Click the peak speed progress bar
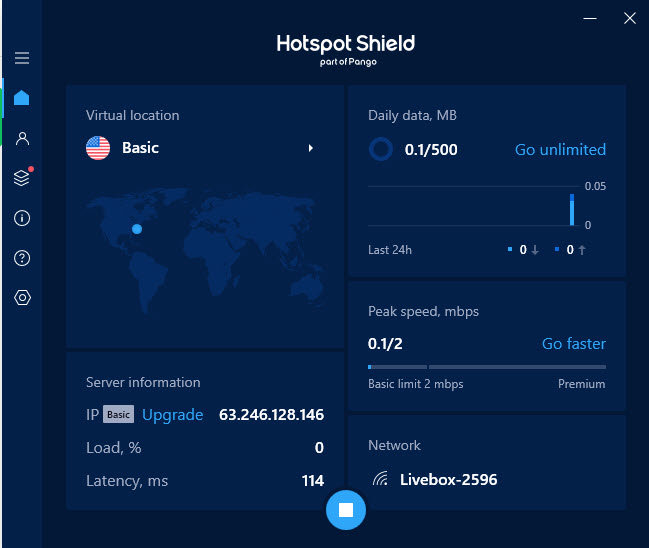649x548 pixels. pyautogui.click(x=487, y=367)
